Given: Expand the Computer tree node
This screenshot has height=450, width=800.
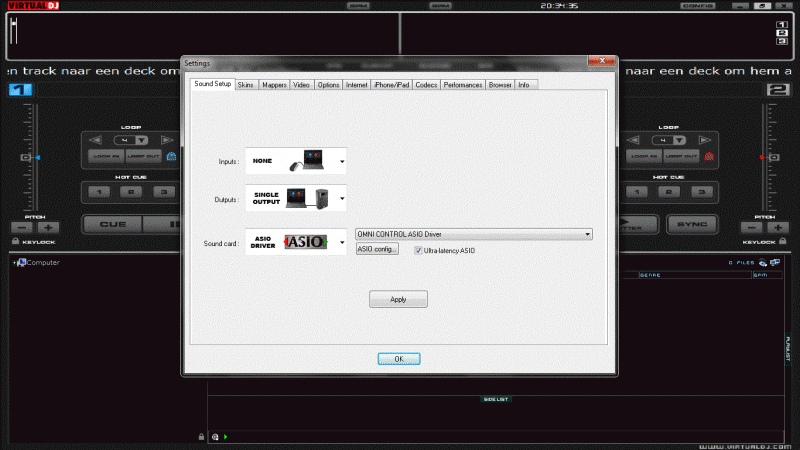Looking at the screenshot, I should pos(14,263).
